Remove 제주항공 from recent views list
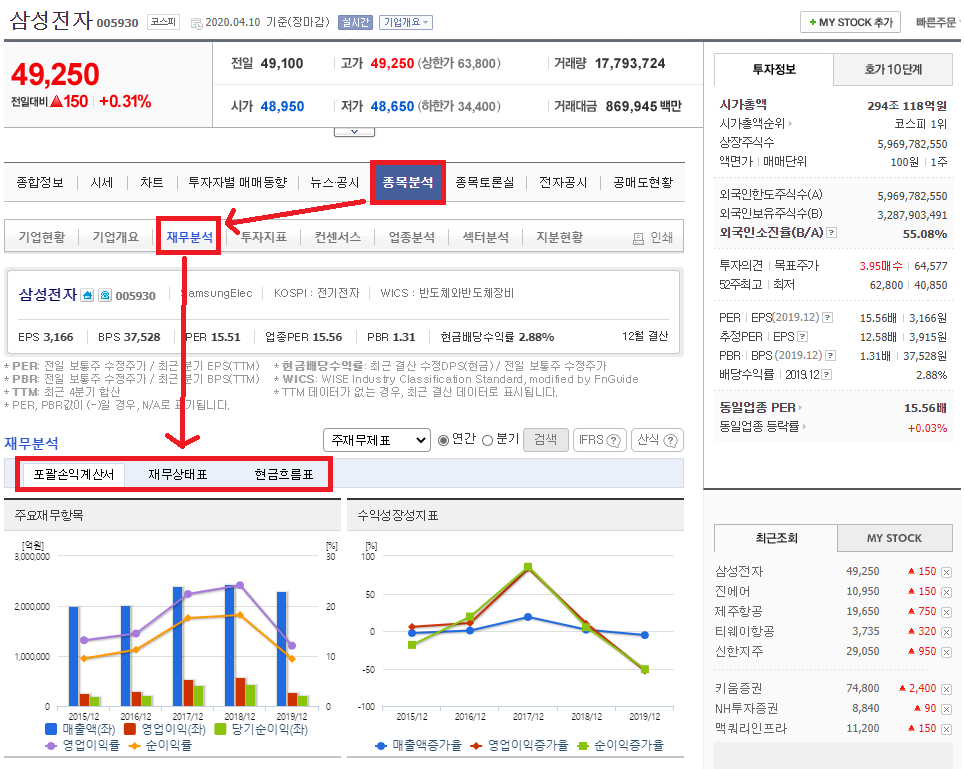This screenshot has width=964, height=769. point(946,612)
